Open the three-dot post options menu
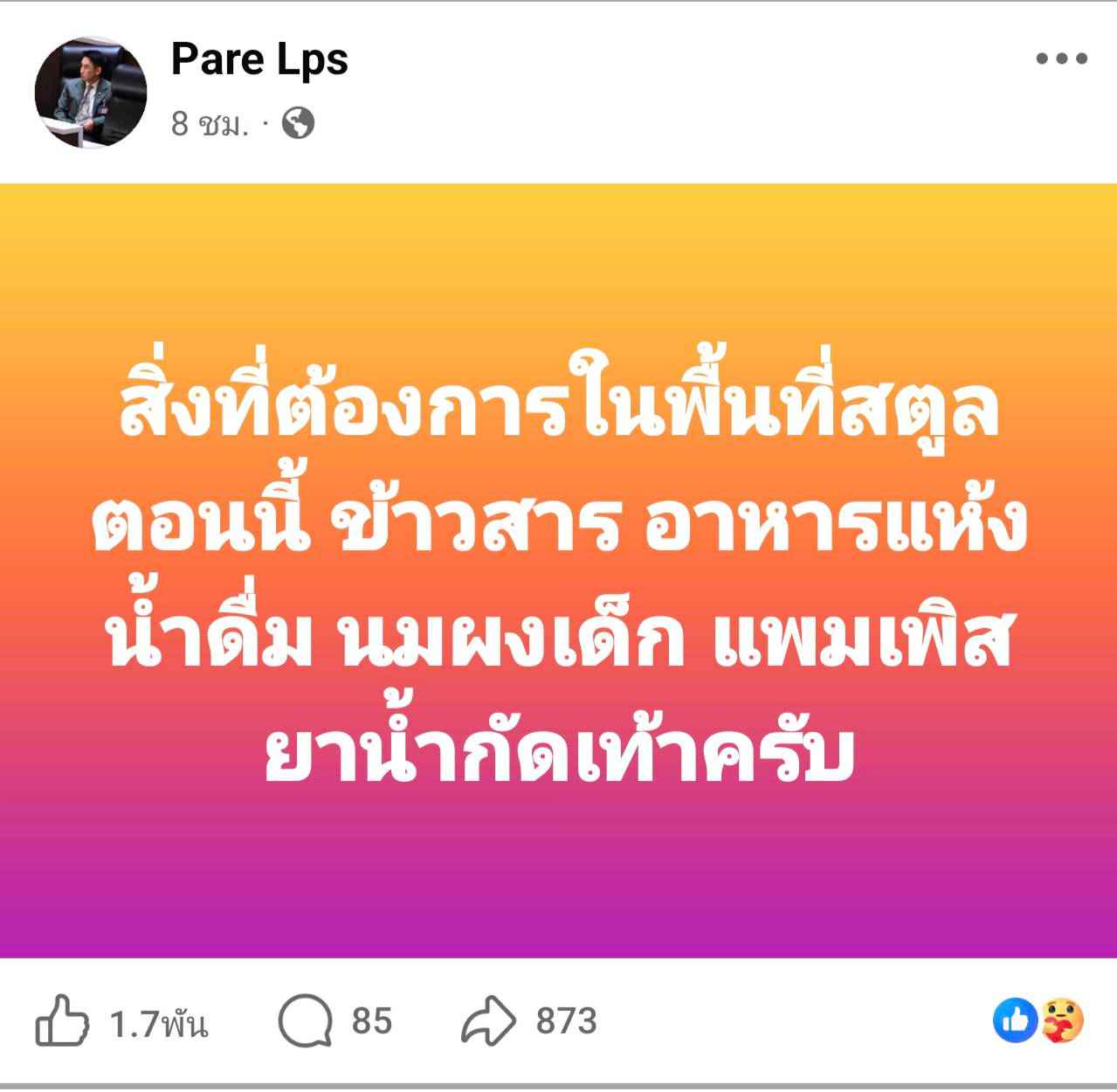Screen dimensions: 1117x1092 point(1061,59)
